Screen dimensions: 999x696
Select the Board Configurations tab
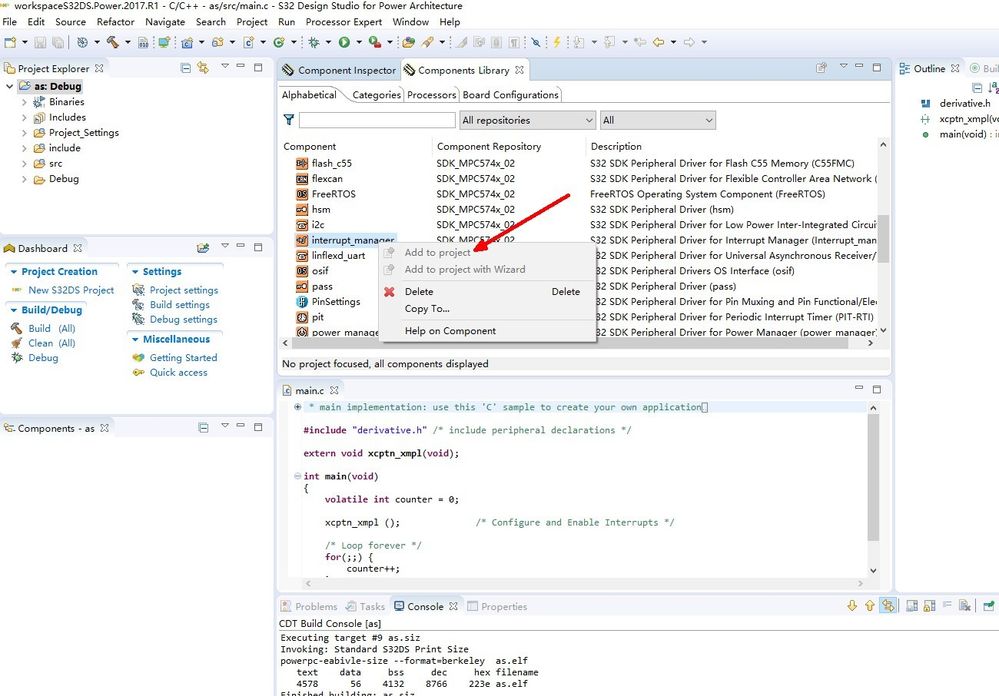(510, 95)
